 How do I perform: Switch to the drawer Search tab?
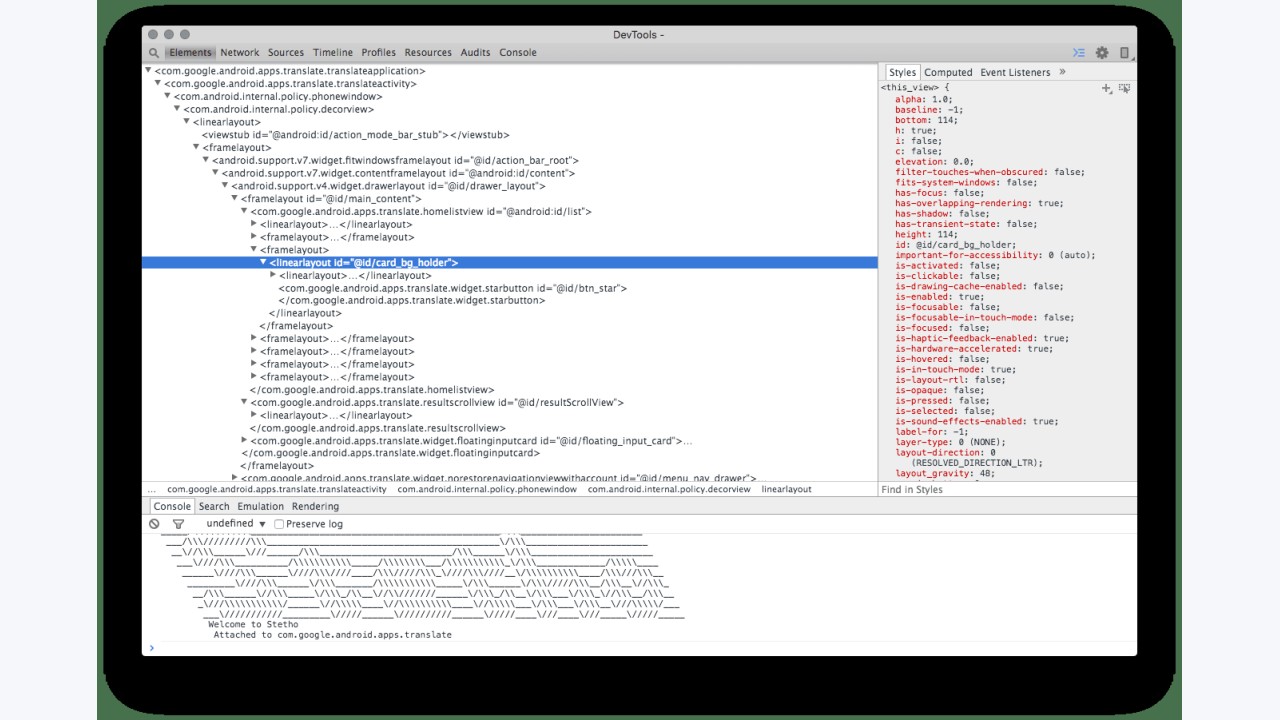tap(214, 507)
